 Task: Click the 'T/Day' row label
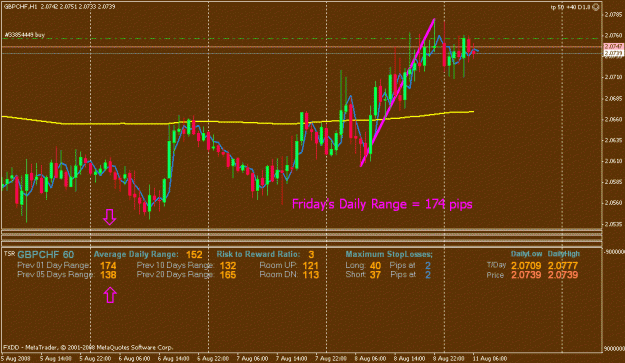pyautogui.click(x=496, y=265)
